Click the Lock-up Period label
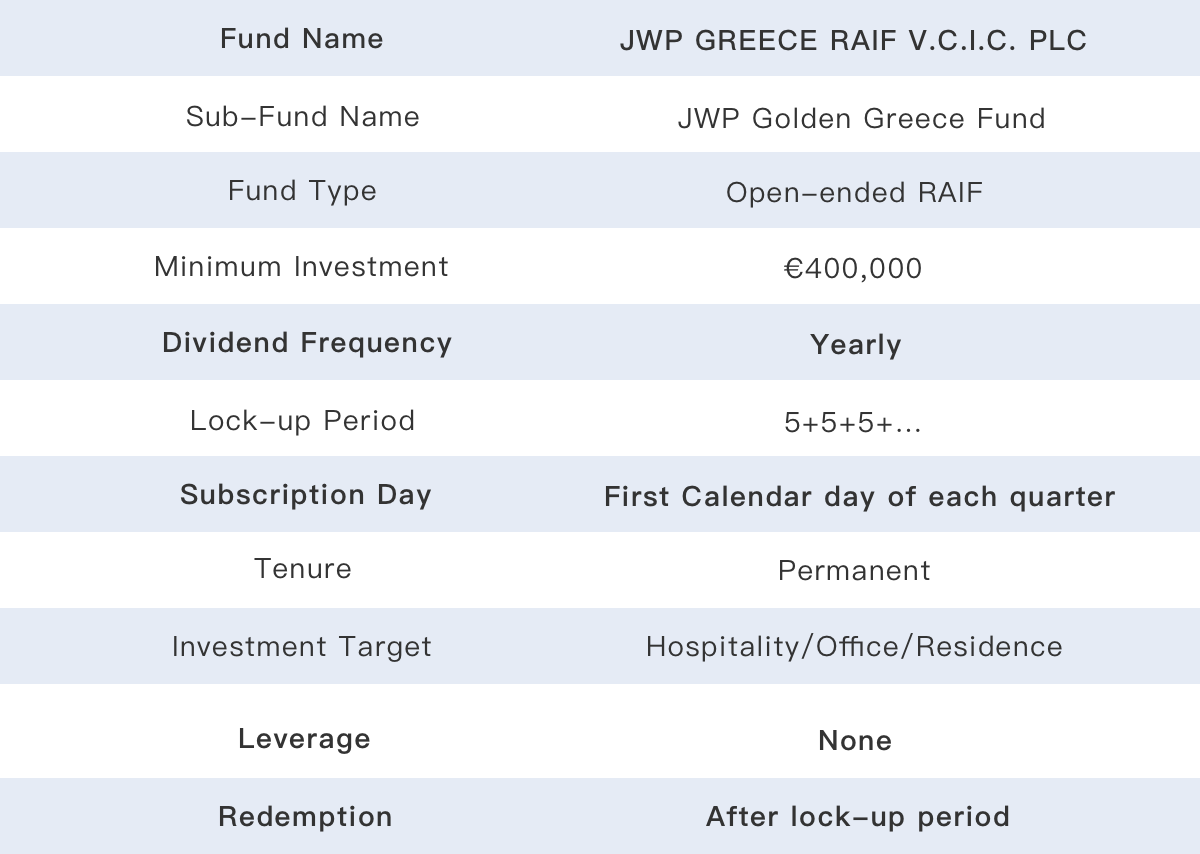 pyautogui.click(x=303, y=420)
